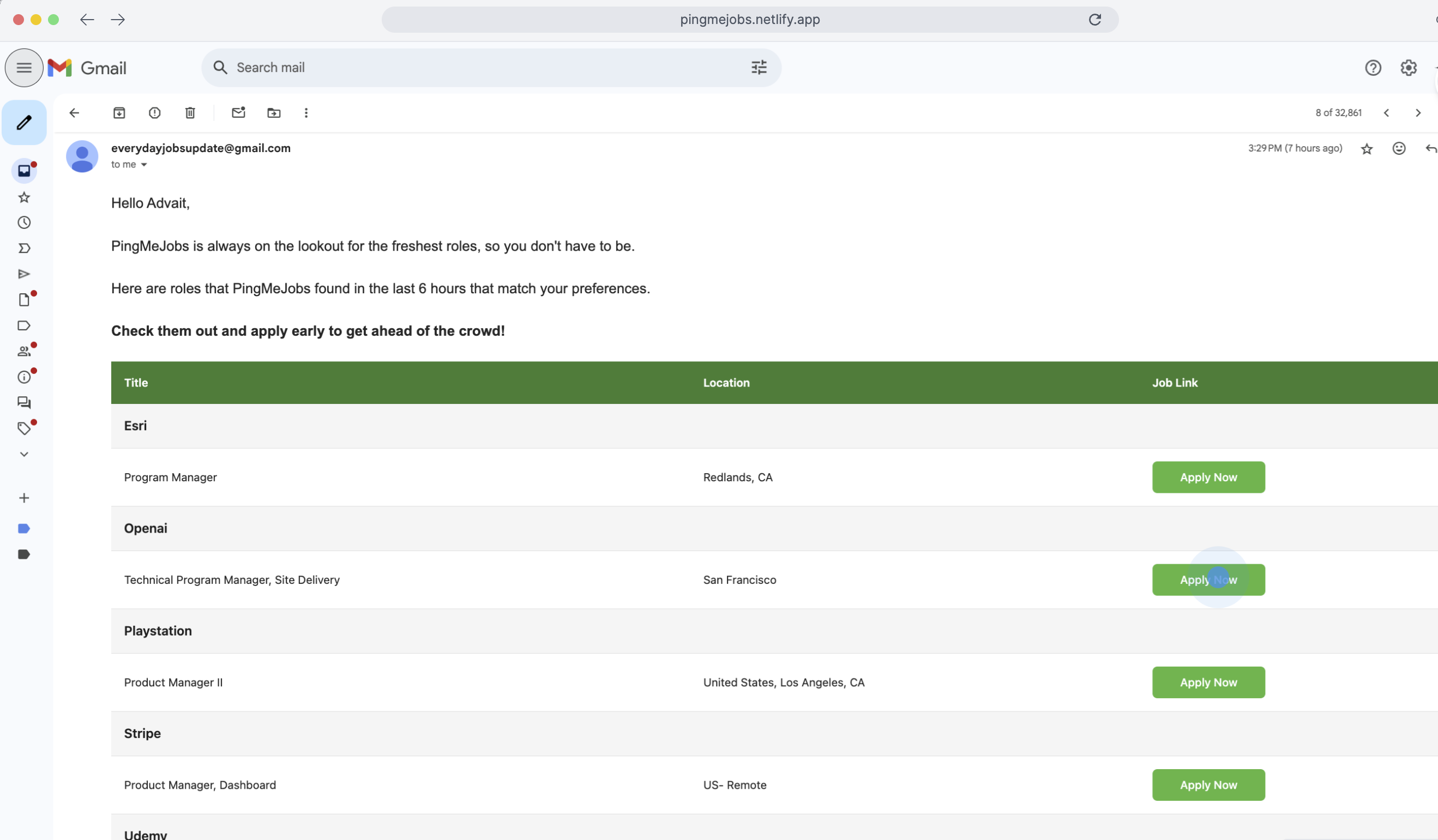Report this email as spam
The height and width of the screenshot is (840, 1438).
pos(155,113)
